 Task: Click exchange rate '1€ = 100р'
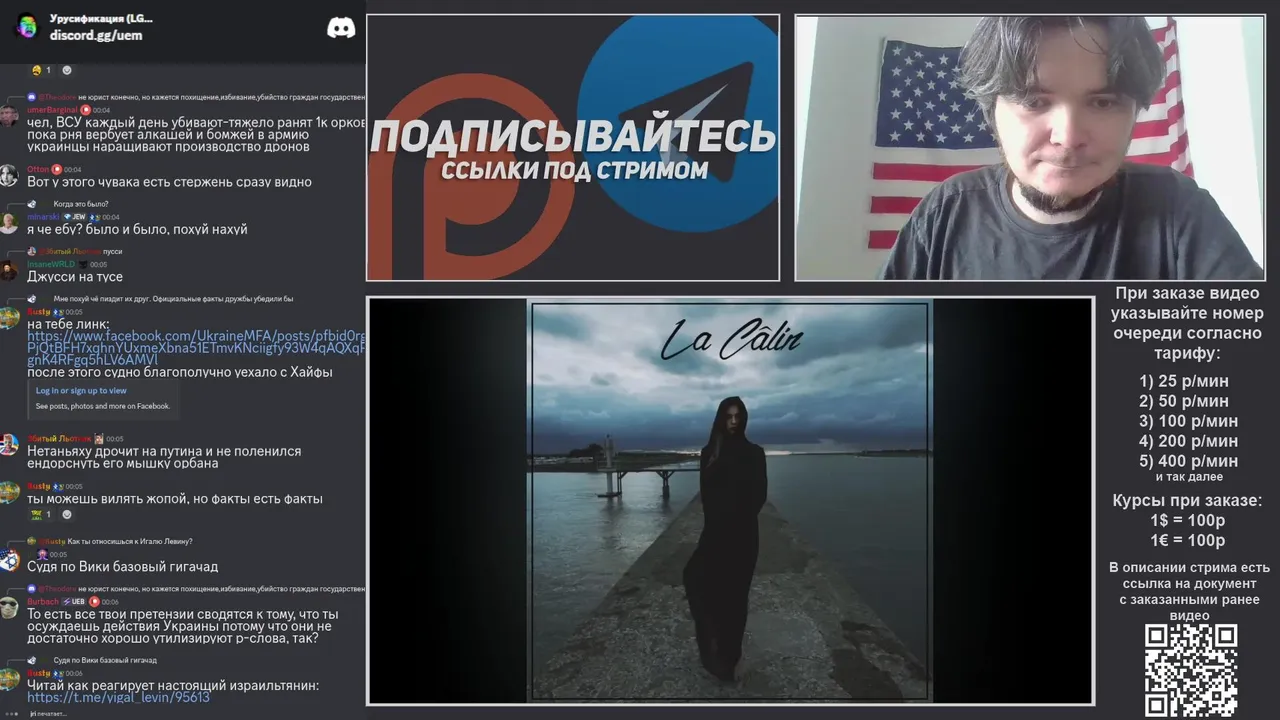(1187, 541)
